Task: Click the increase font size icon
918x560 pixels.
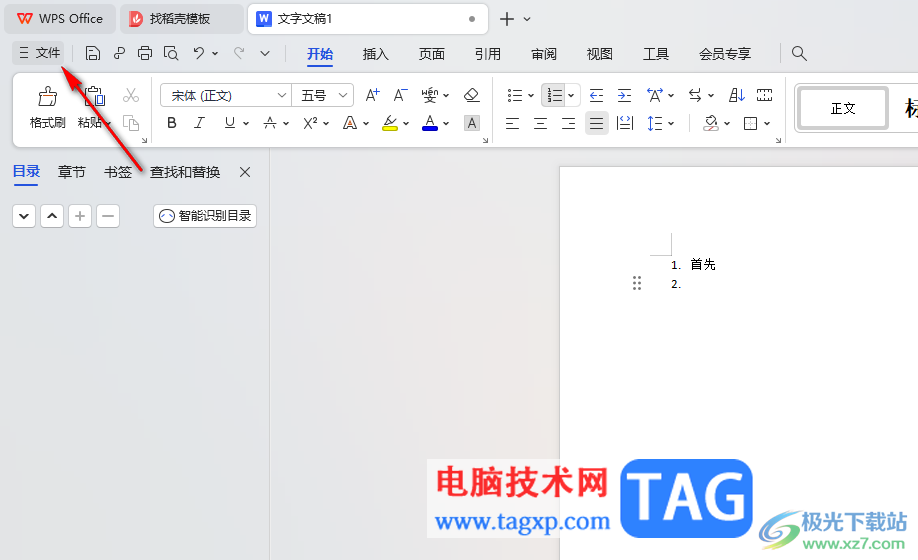Action: (x=372, y=95)
